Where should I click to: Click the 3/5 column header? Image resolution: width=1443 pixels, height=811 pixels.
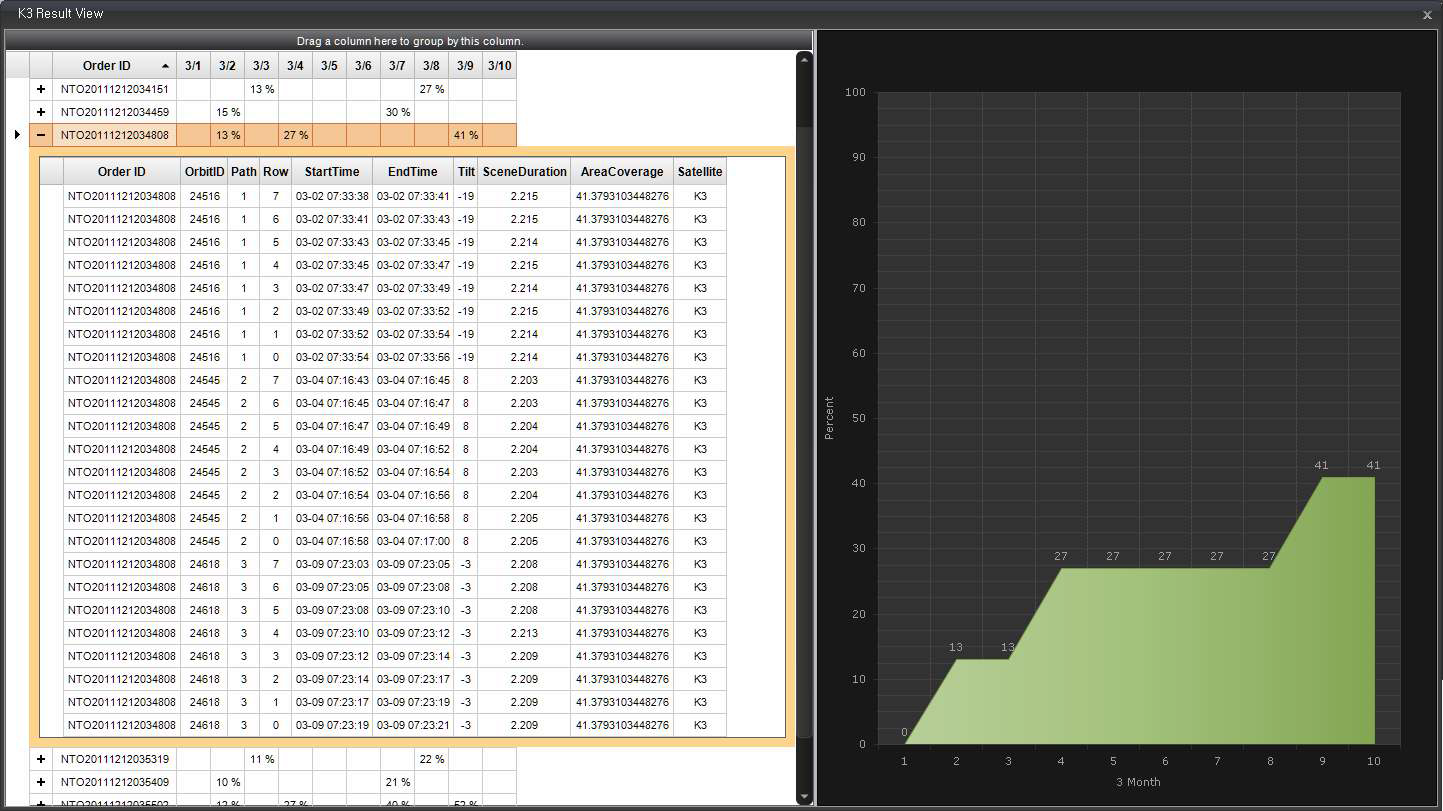(330, 66)
